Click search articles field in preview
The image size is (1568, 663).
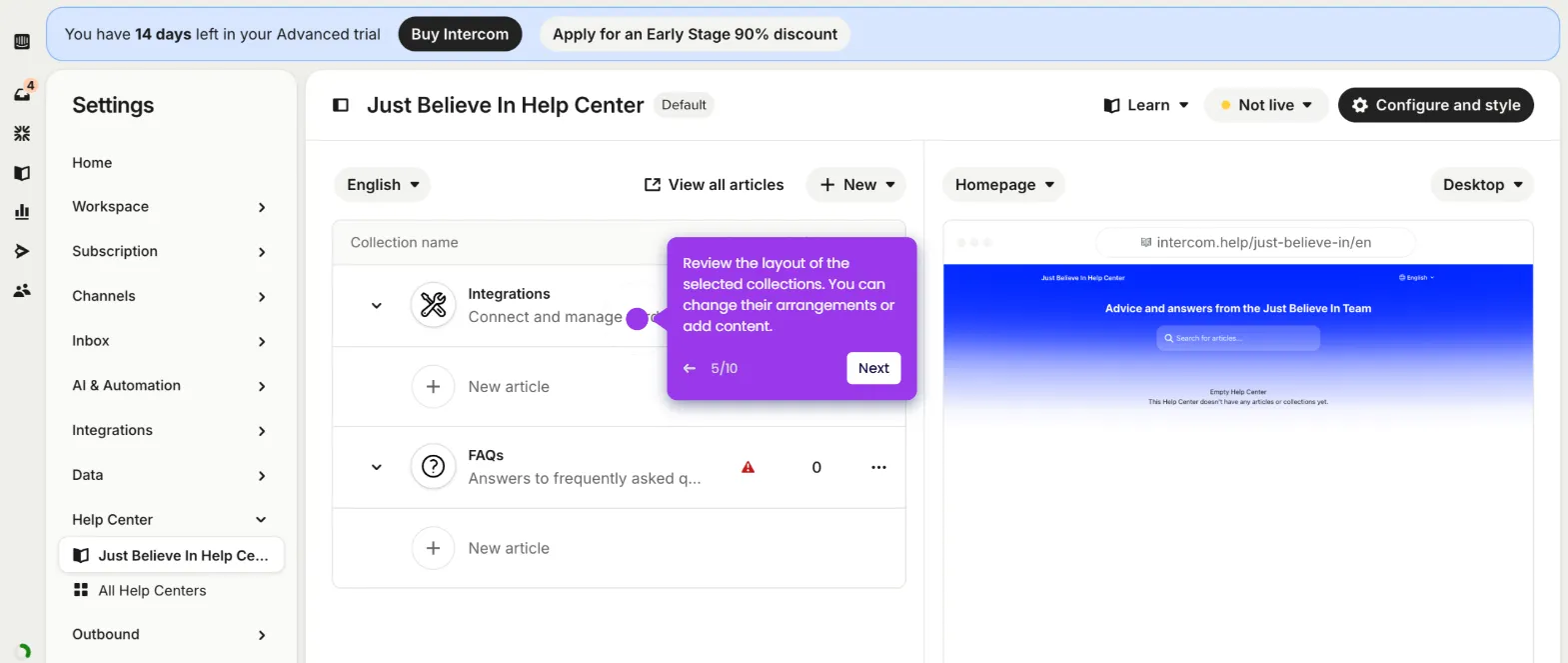tap(1238, 338)
